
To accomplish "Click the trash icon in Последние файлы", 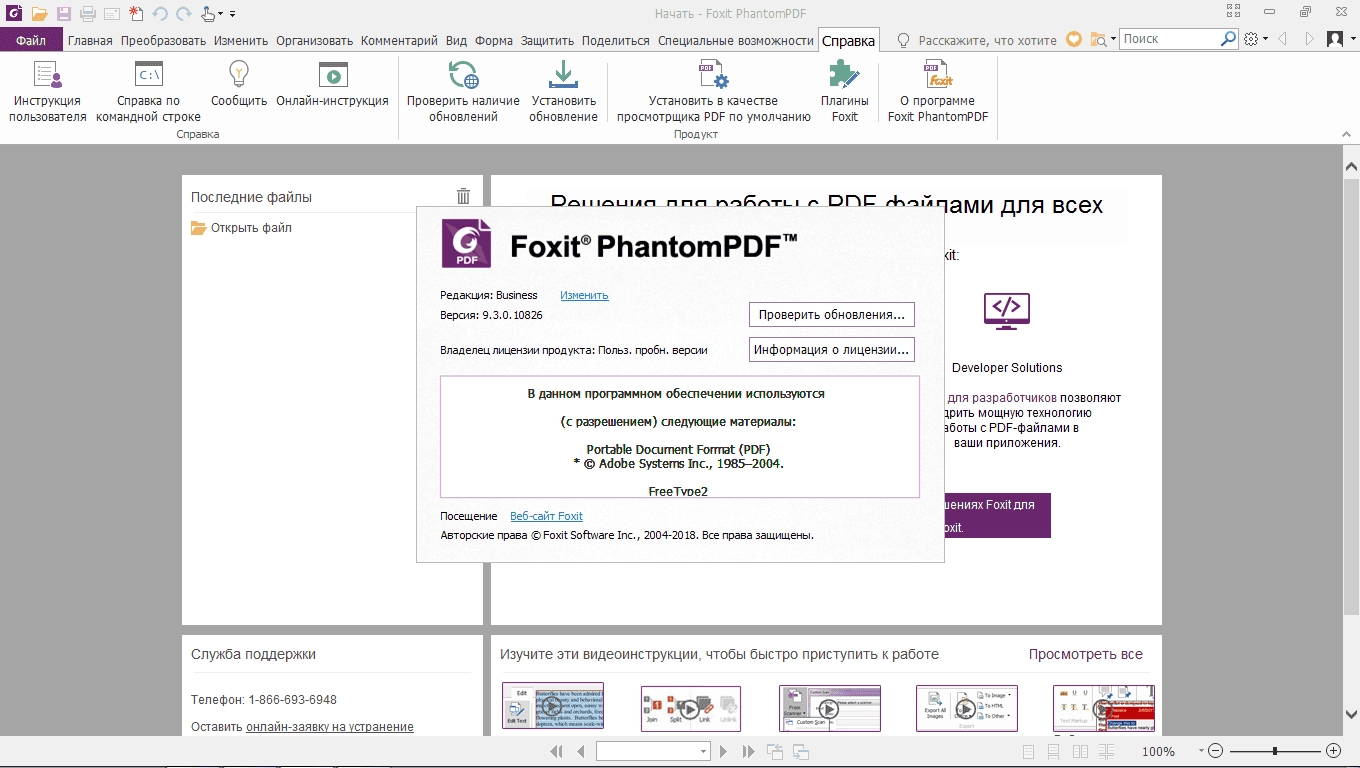I will click(x=463, y=197).
